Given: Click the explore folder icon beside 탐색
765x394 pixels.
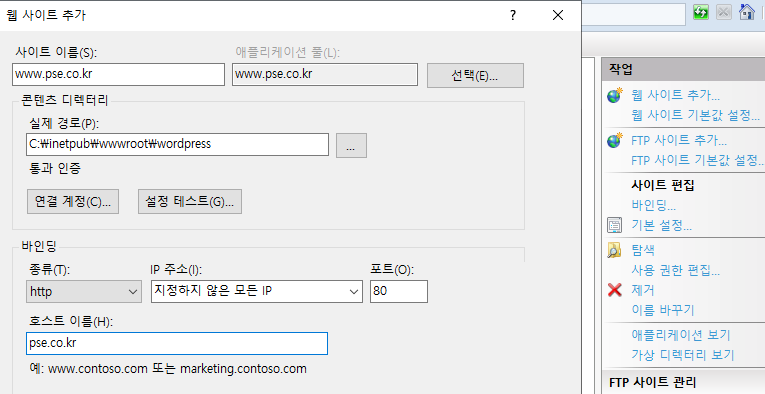Looking at the screenshot, I should point(614,250).
